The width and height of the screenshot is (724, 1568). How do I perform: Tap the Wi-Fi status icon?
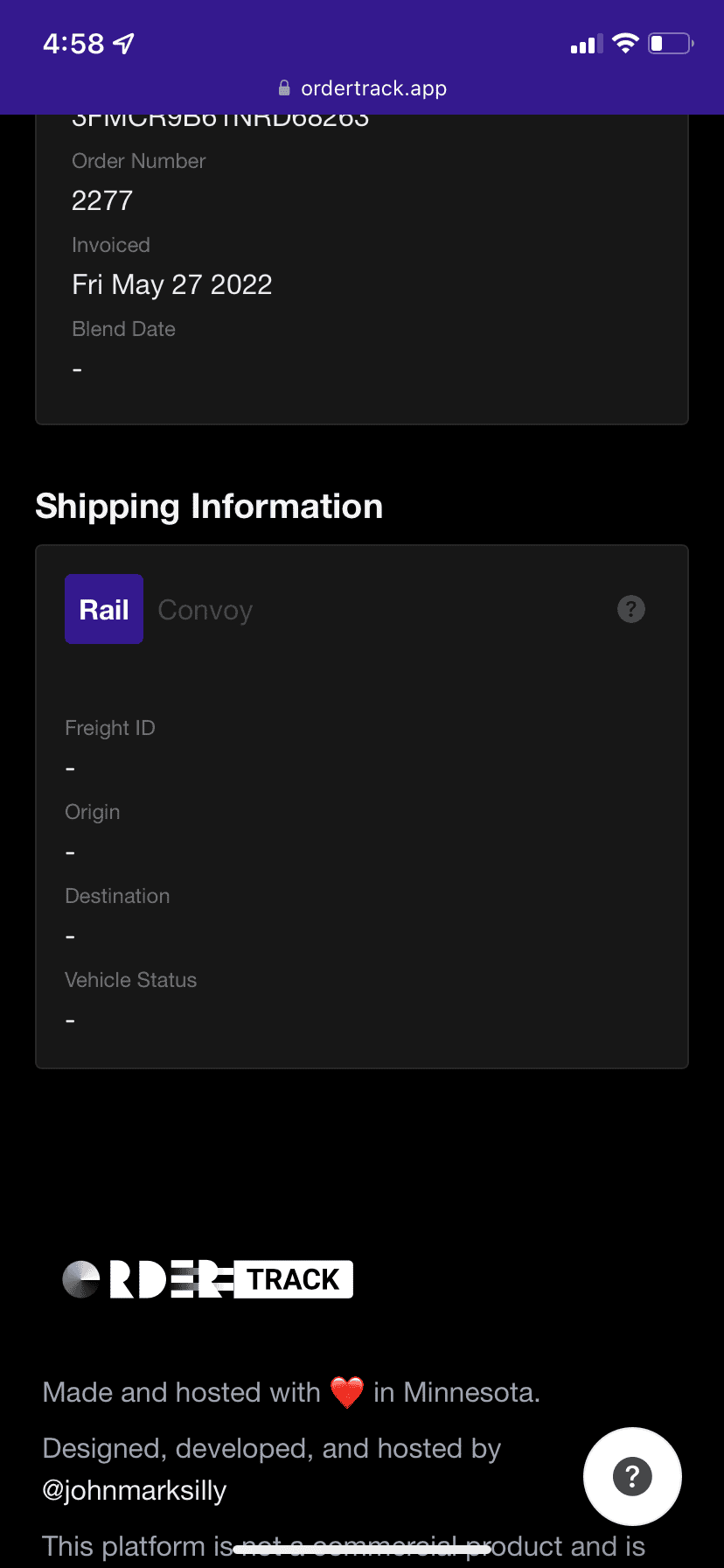coord(625,43)
